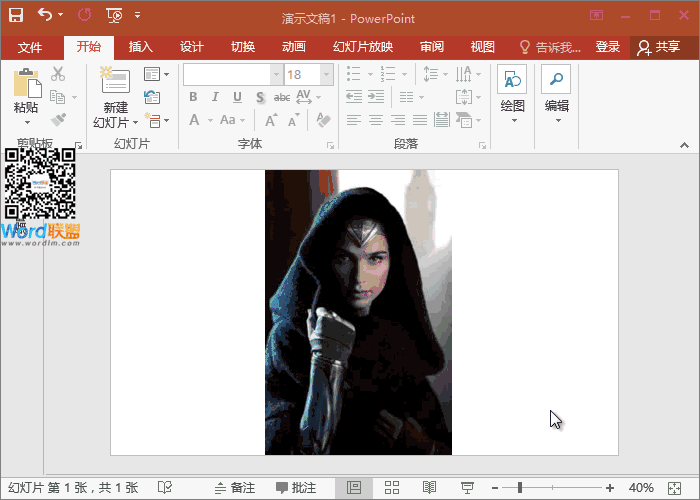
Task: Click the Share (共享) button
Action: [658, 47]
